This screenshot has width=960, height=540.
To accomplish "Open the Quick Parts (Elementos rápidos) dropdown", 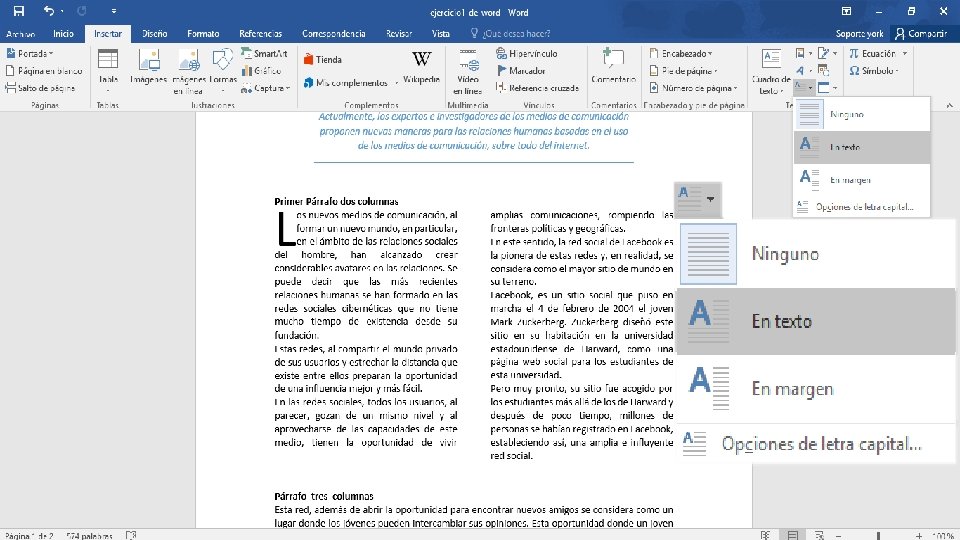I will pos(803,53).
